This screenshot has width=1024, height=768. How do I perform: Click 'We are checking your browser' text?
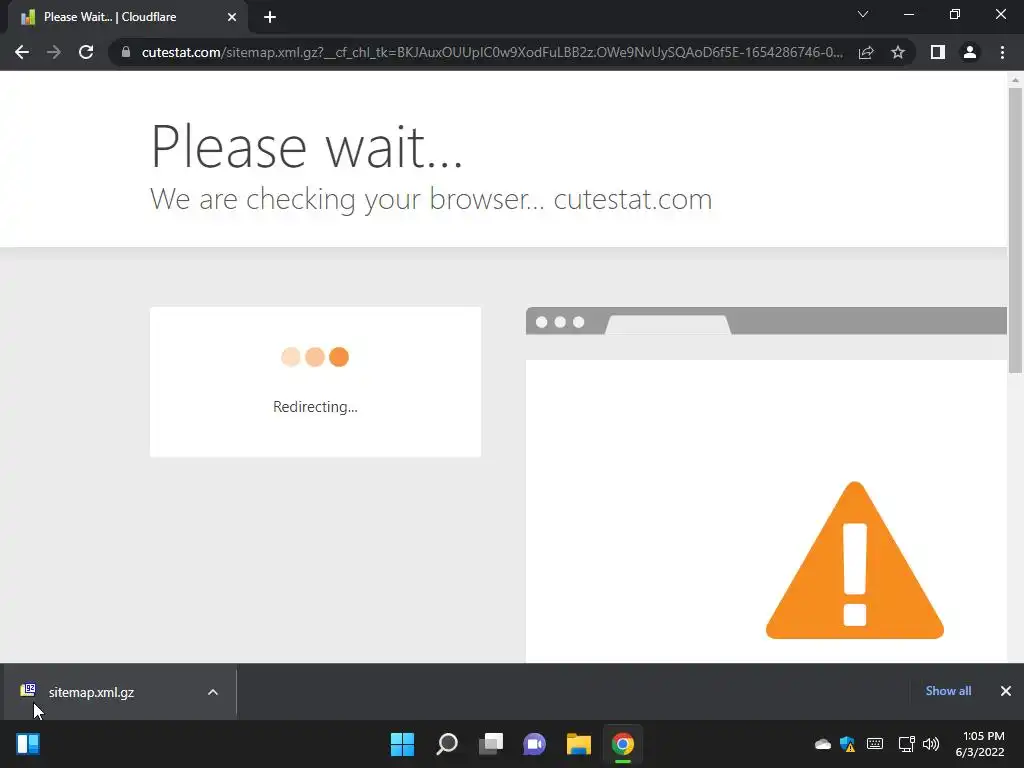coord(347,199)
